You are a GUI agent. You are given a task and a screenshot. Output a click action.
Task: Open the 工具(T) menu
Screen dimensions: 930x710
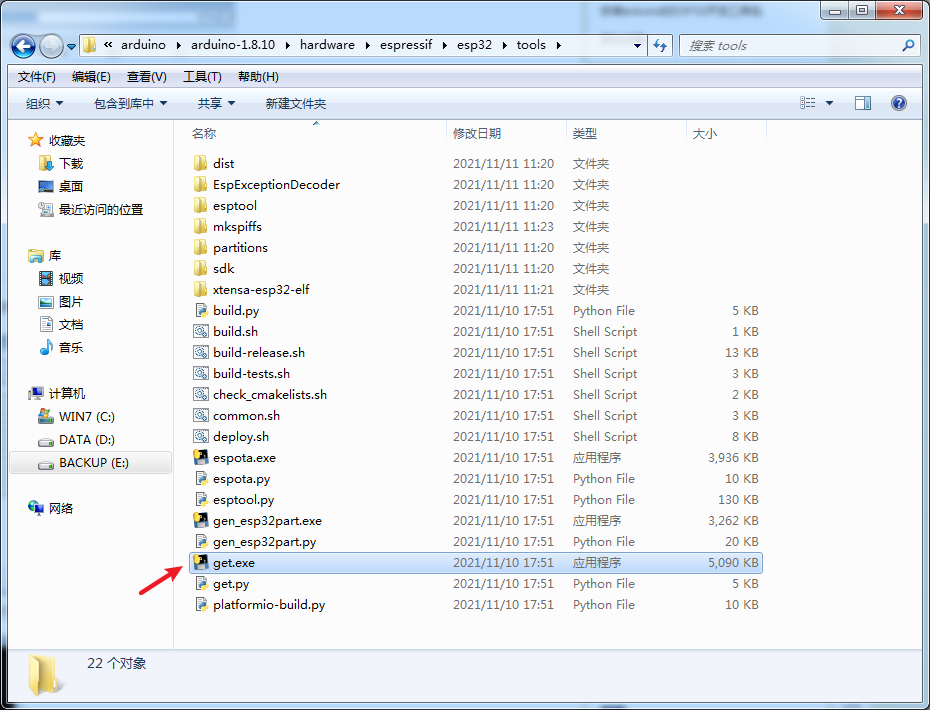coord(202,77)
